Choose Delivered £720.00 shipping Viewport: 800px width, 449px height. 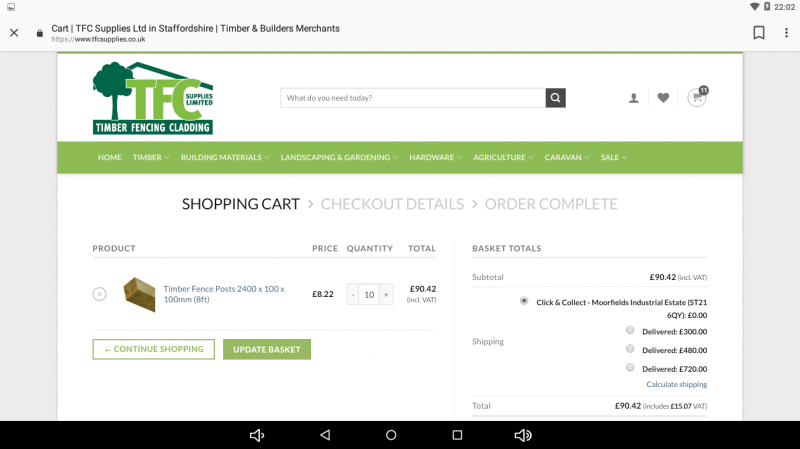[629, 367]
